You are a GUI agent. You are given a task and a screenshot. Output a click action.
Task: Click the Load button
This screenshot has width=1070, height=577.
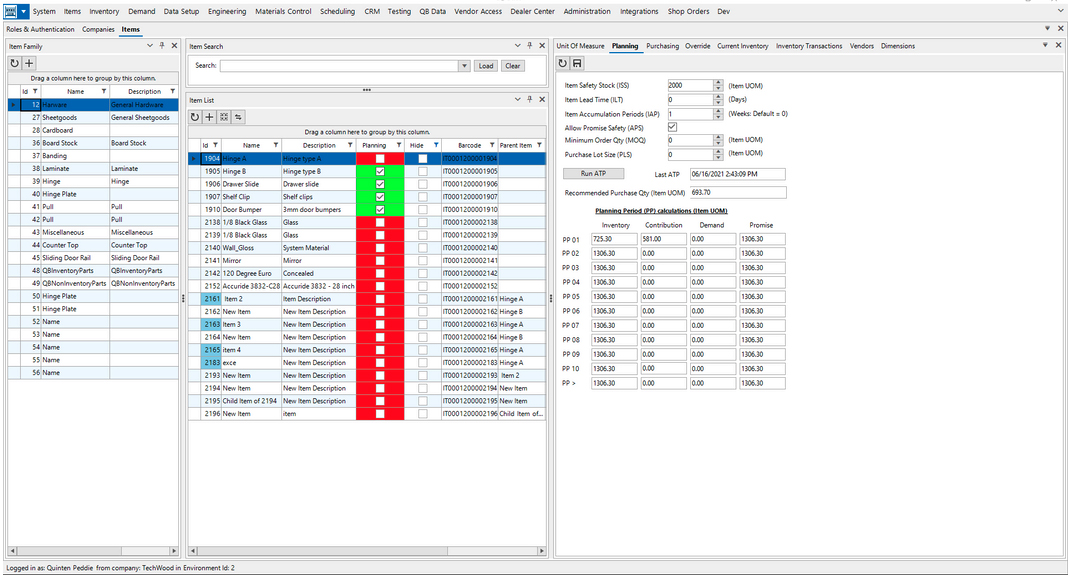tap(486, 66)
